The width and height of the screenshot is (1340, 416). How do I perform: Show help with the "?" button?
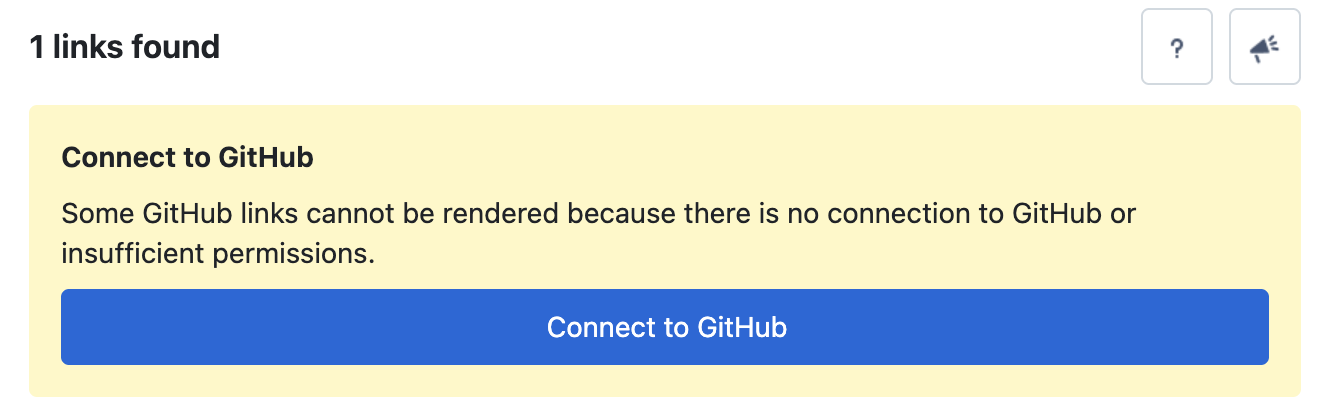(1177, 47)
